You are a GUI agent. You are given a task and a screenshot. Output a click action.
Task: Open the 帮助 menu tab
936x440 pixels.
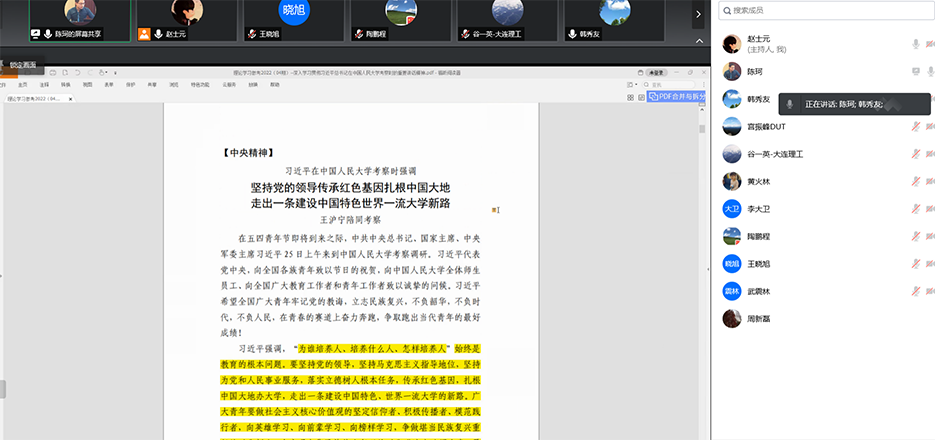275,85
